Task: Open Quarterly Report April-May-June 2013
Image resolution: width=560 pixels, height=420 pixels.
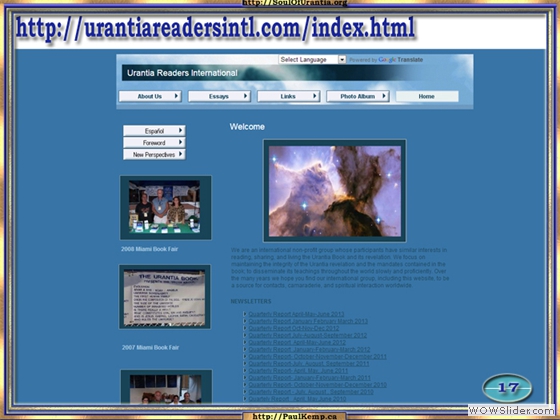Action: coord(296,314)
